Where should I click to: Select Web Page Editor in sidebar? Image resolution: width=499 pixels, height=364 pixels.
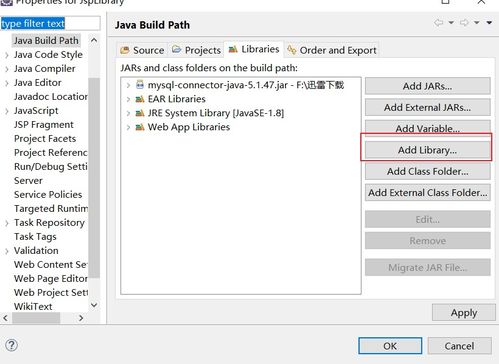tap(51, 279)
